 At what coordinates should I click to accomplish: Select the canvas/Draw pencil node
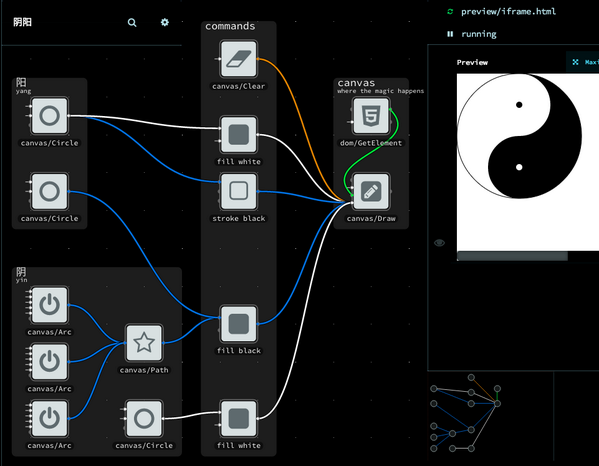click(x=371, y=191)
